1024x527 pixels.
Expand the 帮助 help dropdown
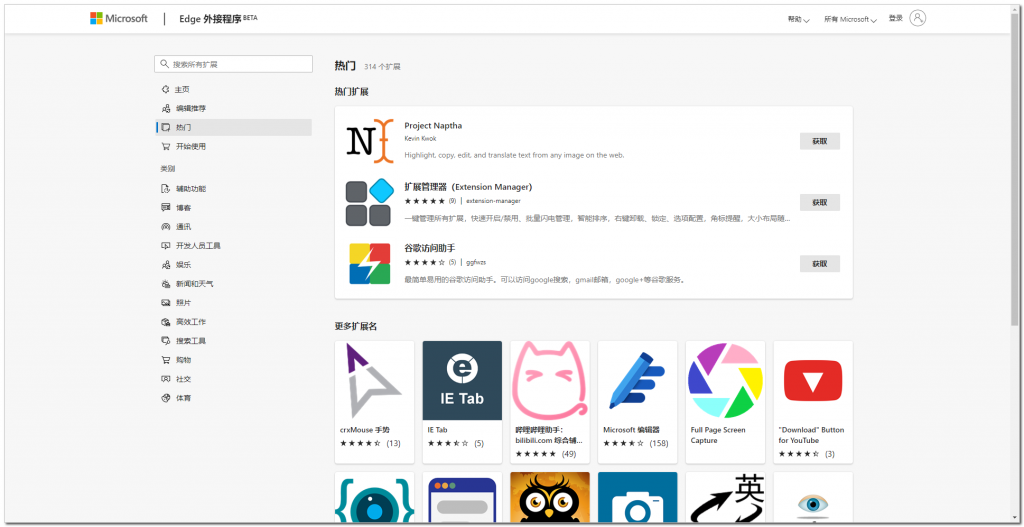tap(798, 19)
